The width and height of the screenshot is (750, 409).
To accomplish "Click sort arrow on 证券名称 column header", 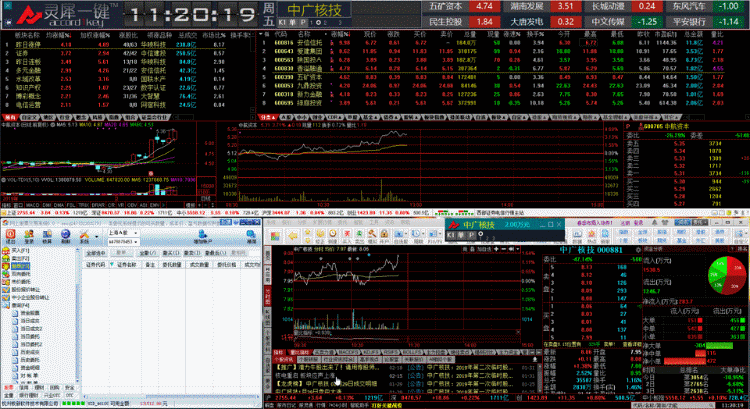I will [x=112, y=264].
